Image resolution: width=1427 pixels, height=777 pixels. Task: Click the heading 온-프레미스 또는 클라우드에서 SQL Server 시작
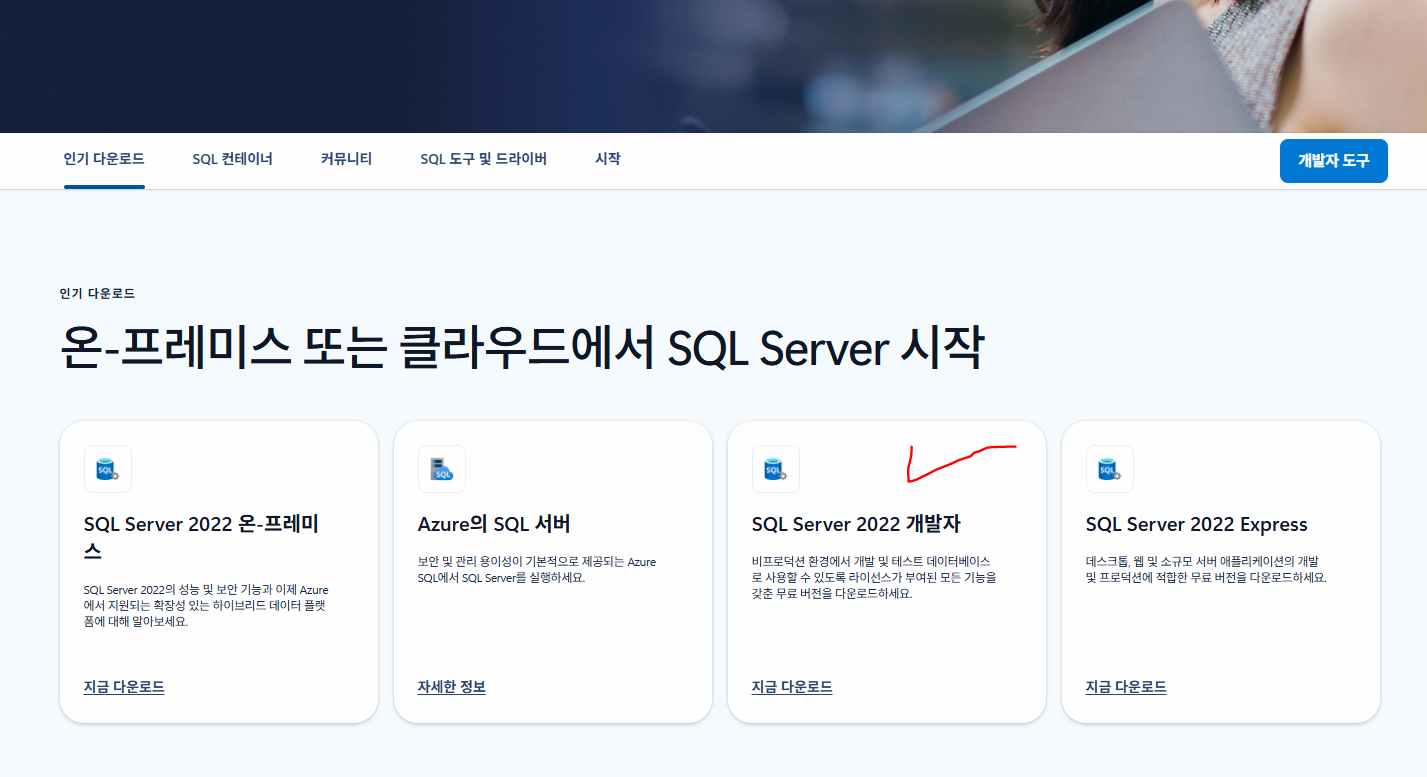[522, 349]
